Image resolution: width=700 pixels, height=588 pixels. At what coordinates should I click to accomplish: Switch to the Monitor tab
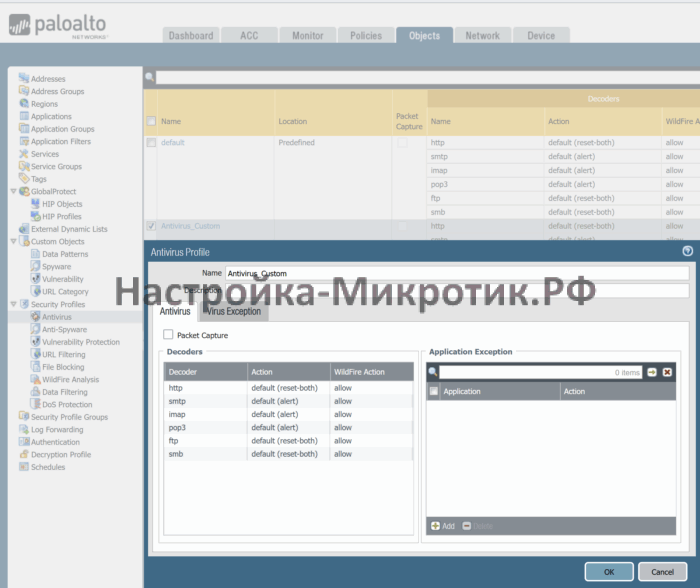pyautogui.click(x=308, y=35)
